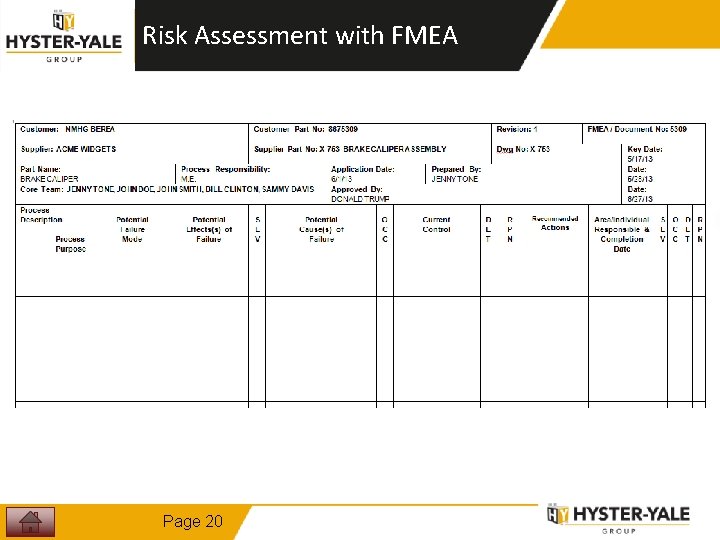This screenshot has width=720, height=540.
Task: Click the 'Current Control' column header
Action: [436, 225]
